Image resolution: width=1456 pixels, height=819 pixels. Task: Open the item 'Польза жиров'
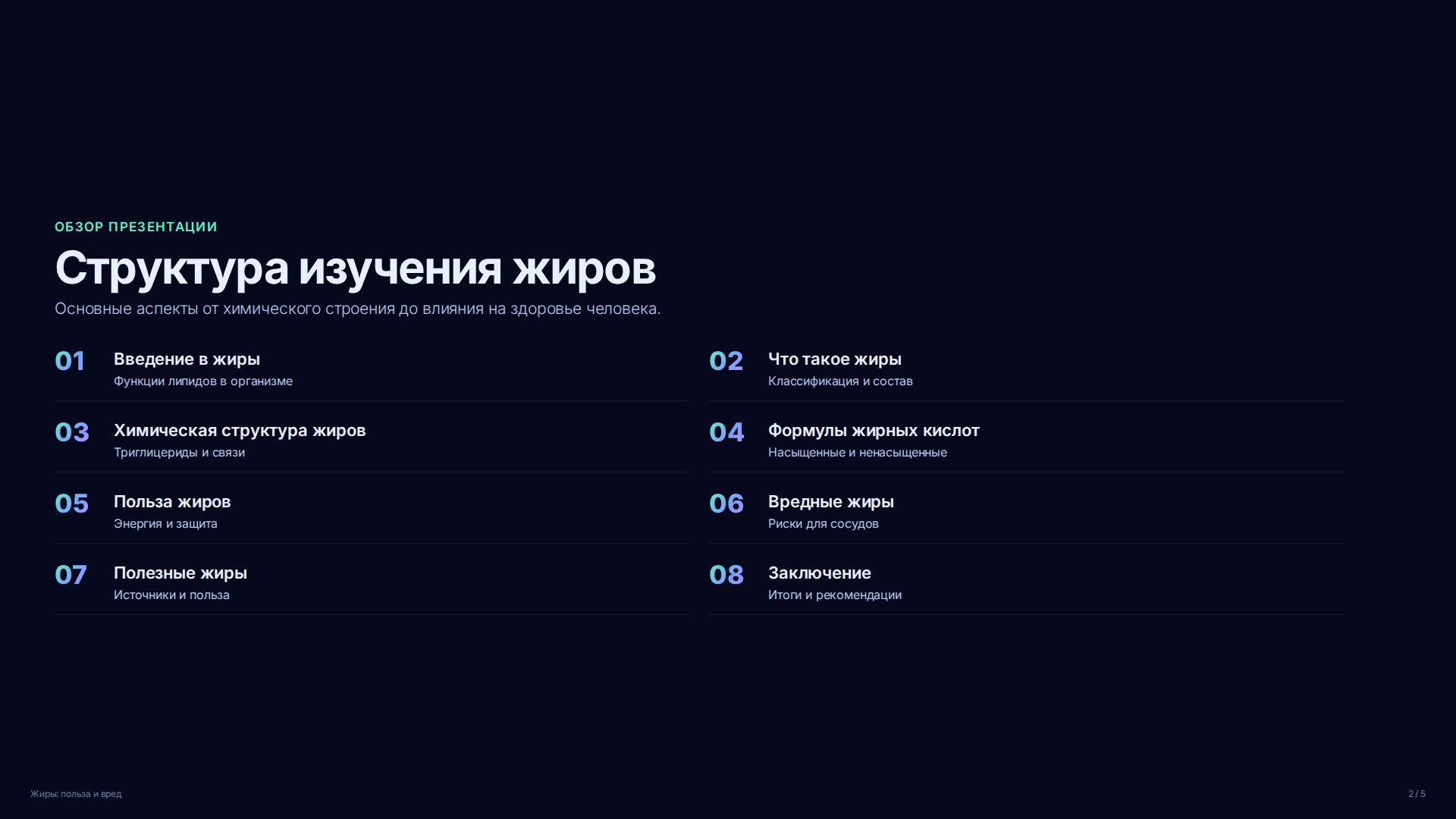172,502
